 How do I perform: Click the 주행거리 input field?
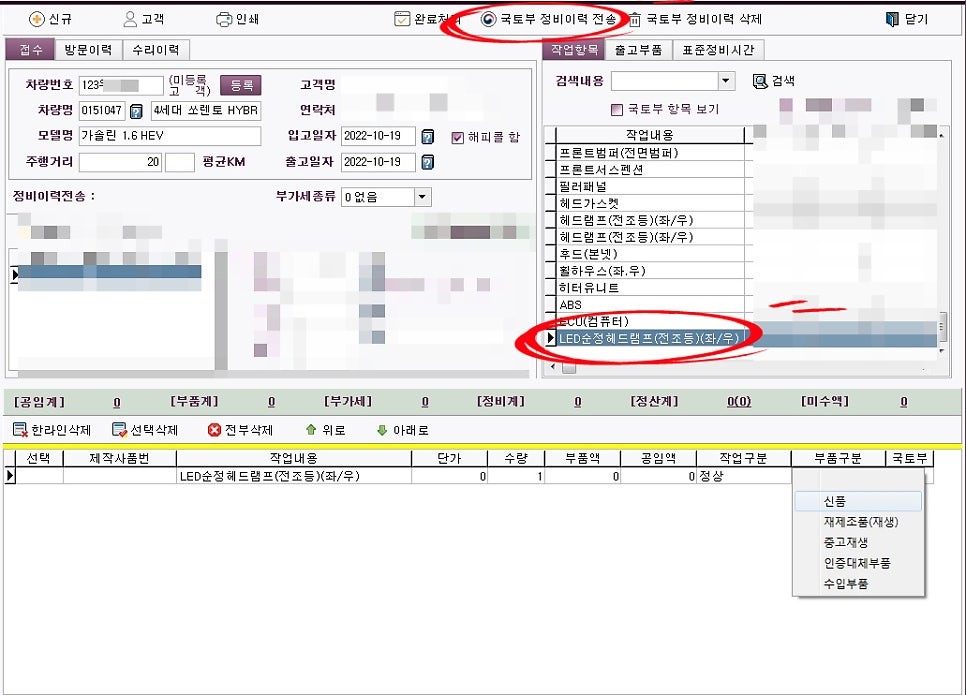120,162
